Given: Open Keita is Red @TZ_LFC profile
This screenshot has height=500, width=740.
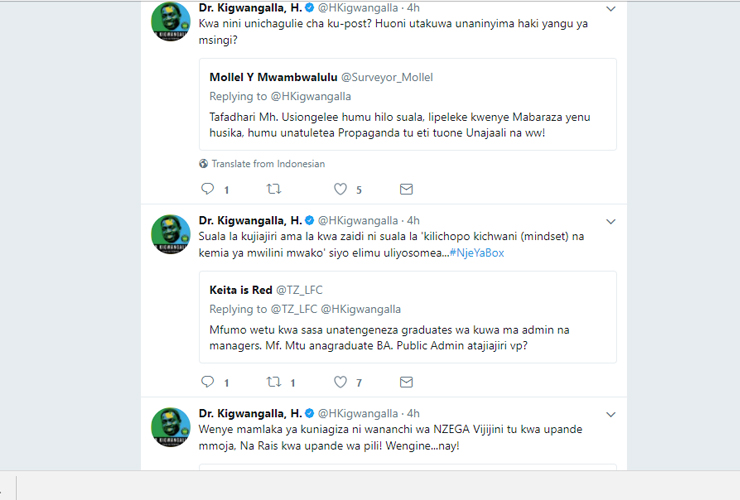Looking at the screenshot, I should pos(266,289).
